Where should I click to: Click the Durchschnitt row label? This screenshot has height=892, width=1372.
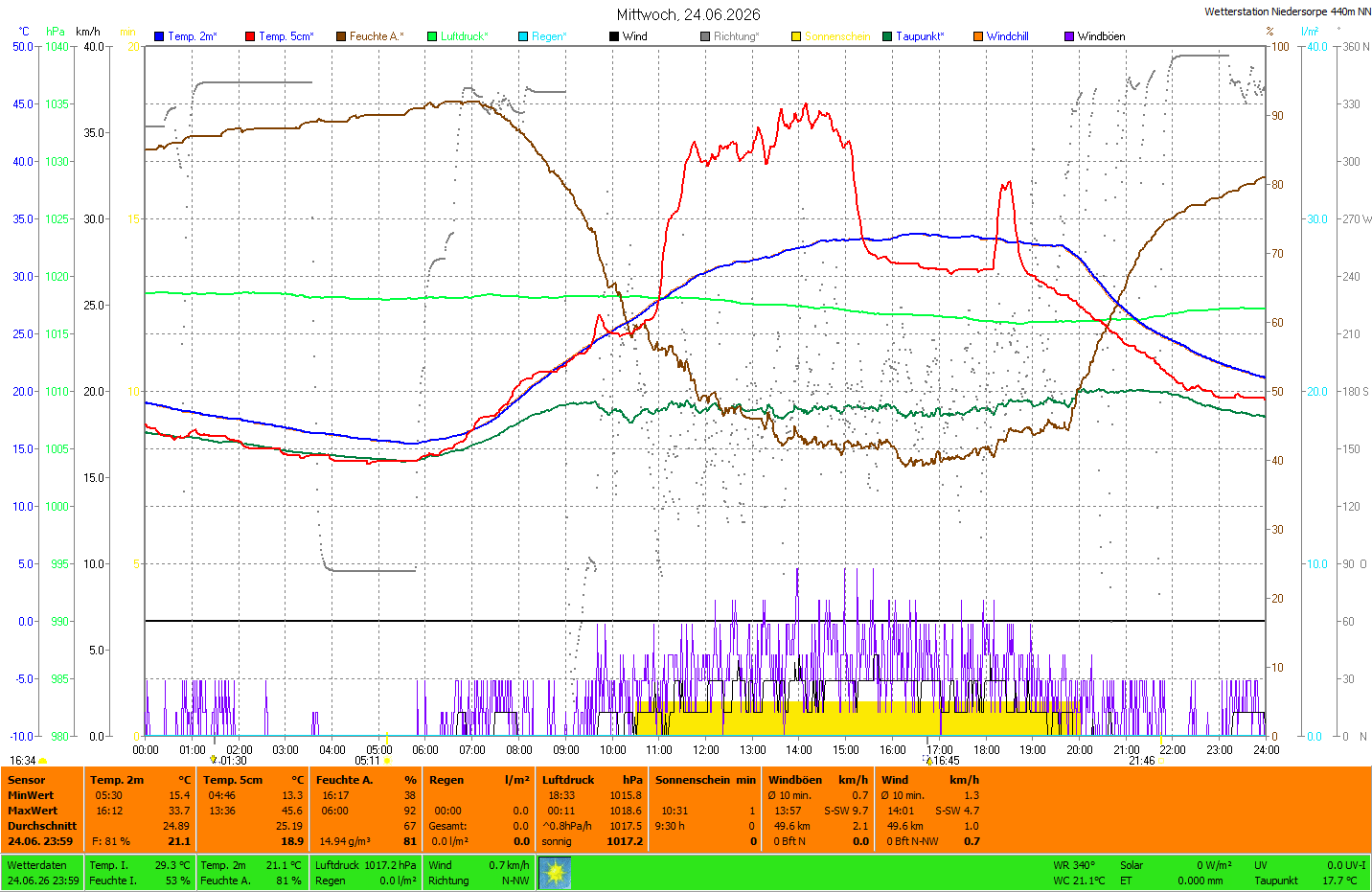pyautogui.click(x=42, y=826)
